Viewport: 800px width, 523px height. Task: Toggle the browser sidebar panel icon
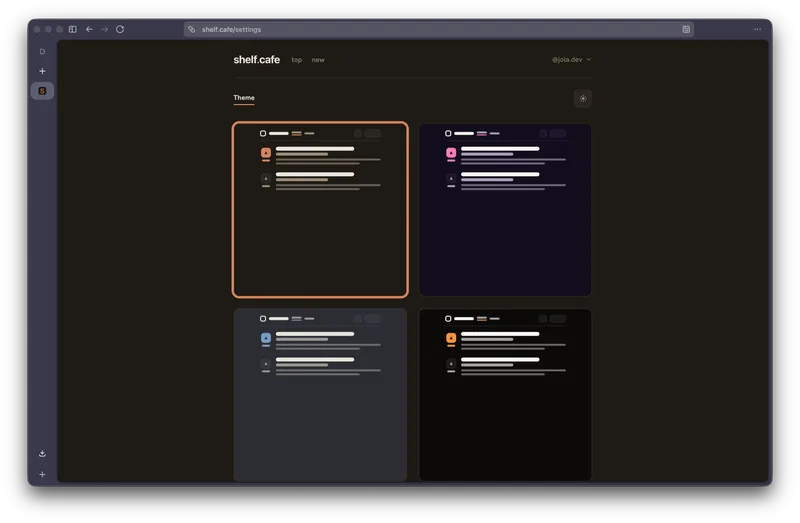point(73,30)
